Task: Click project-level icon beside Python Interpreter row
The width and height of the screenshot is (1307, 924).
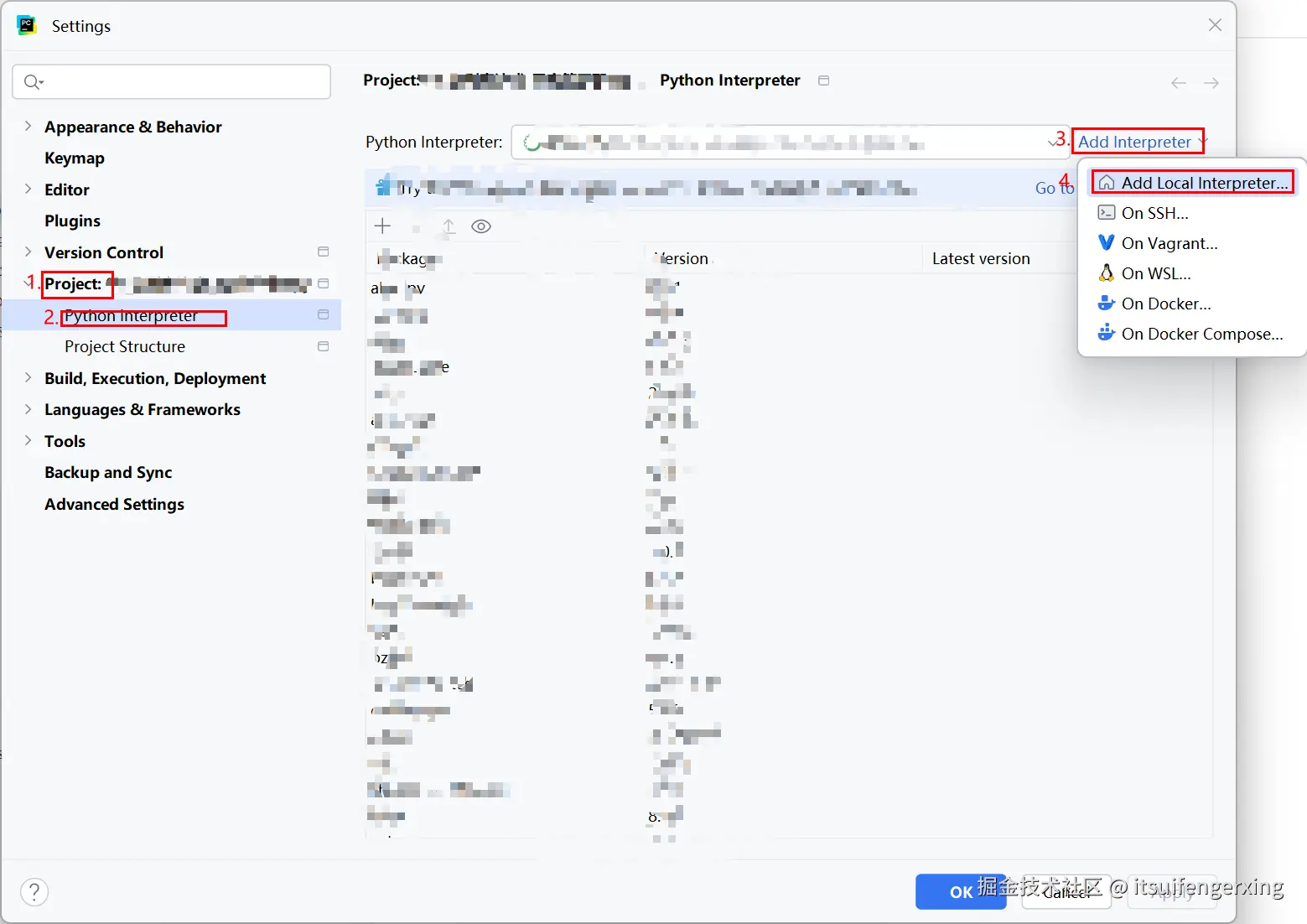Action: (324, 314)
